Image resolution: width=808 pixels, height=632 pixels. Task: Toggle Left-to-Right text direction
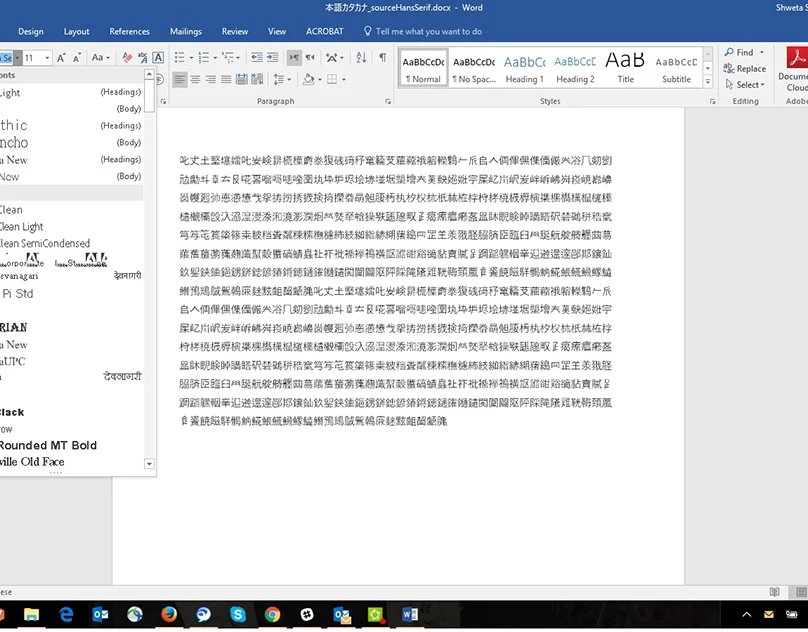(294, 58)
